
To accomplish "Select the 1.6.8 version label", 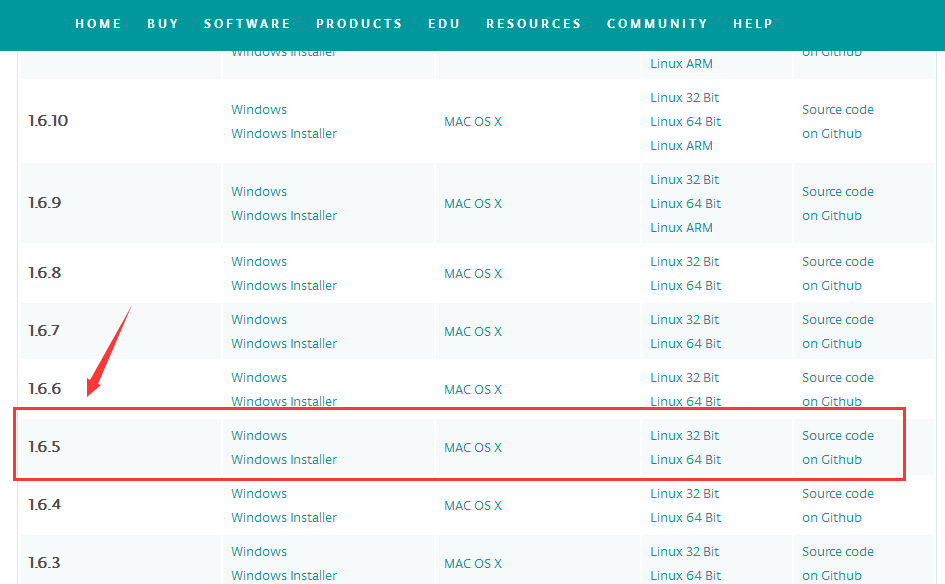I will (x=45, y=272).
